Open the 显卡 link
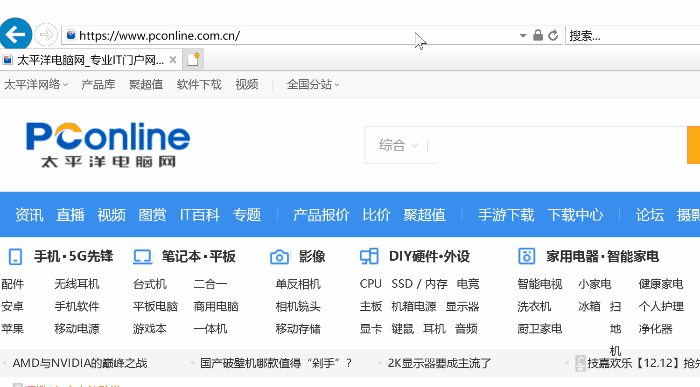Viewport: 700px width, 387px height. click(x=371, y=329)
